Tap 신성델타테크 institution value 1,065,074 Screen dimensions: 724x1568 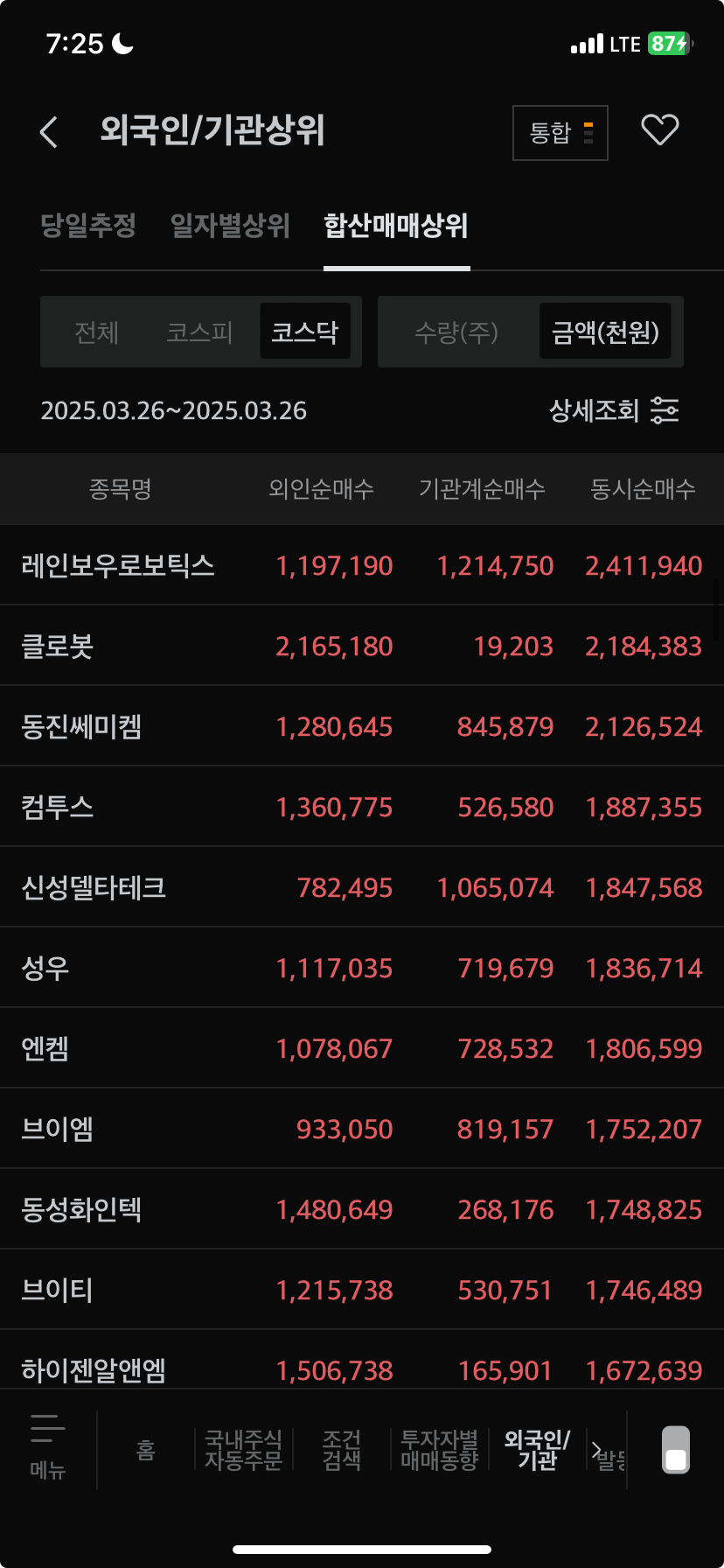[x=495, y=888]
